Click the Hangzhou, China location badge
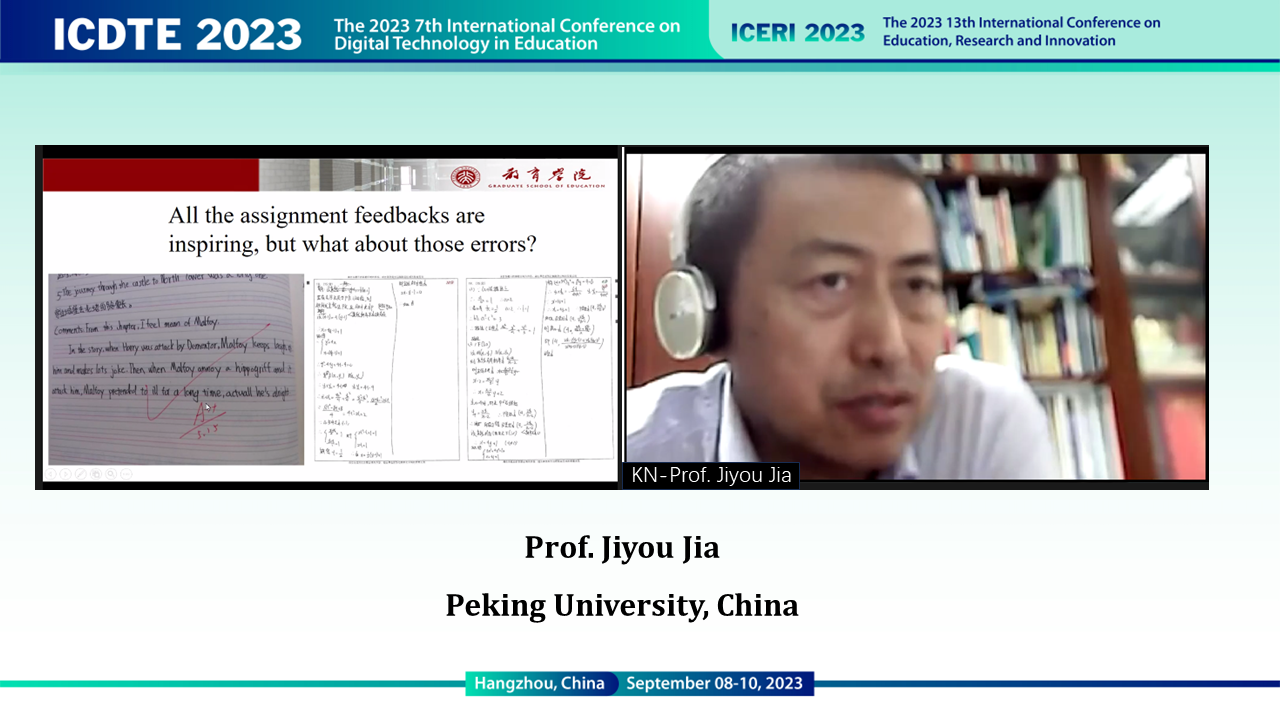Image resolution: width=1280 pixels, height=720 pixels. coord(540,684)
